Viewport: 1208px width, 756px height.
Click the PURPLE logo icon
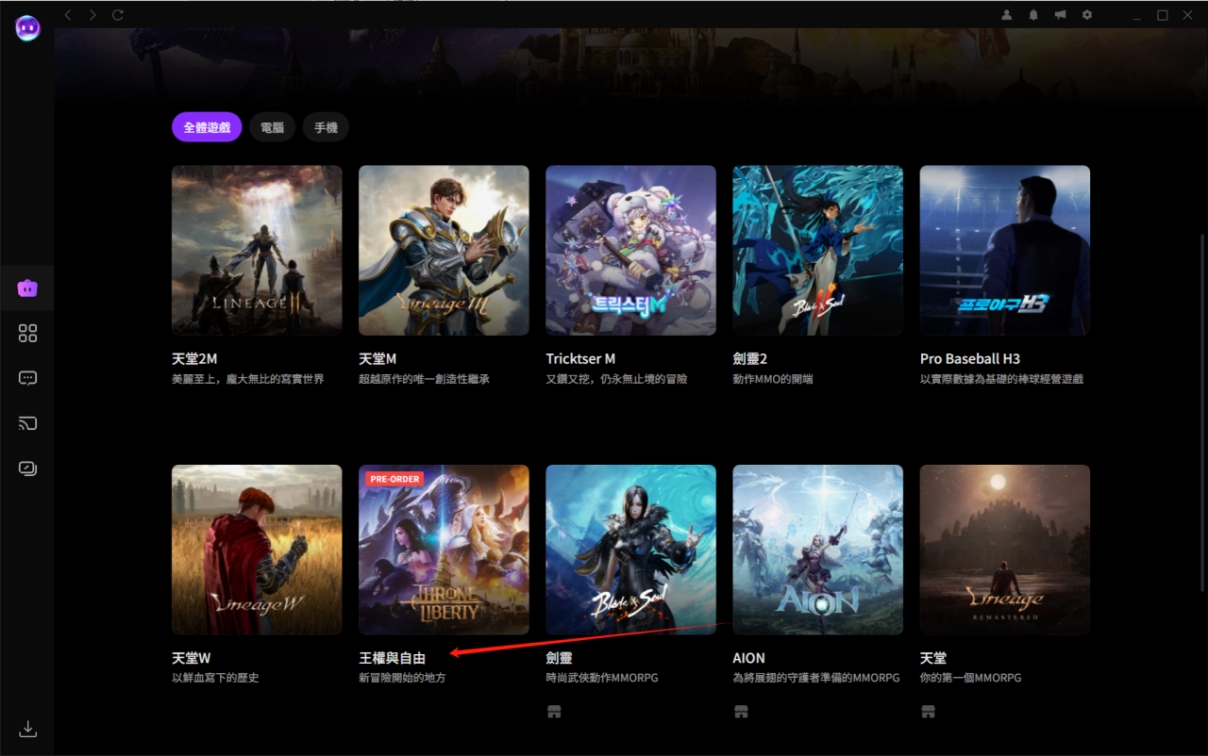(27, 27)
